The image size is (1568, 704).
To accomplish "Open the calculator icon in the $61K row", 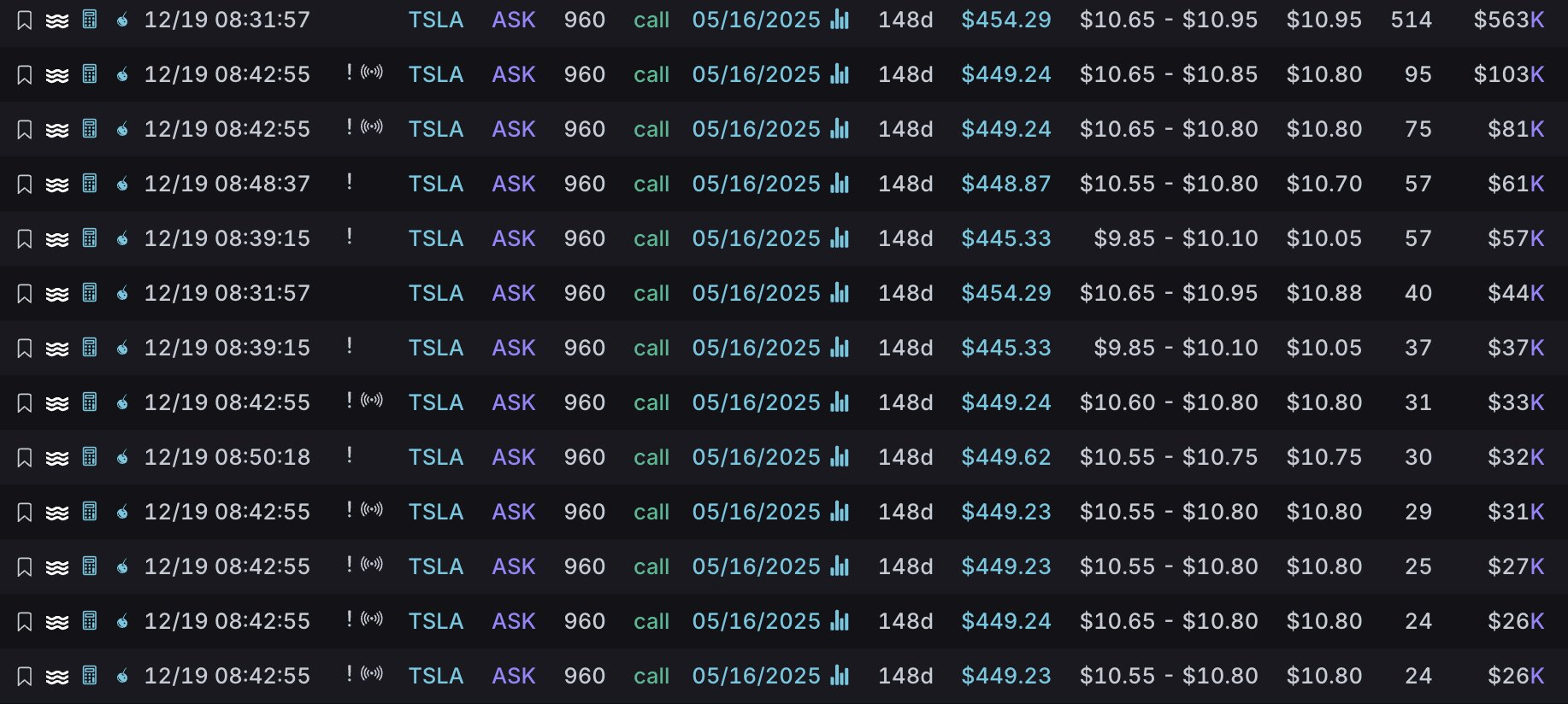I will point(90,183).
